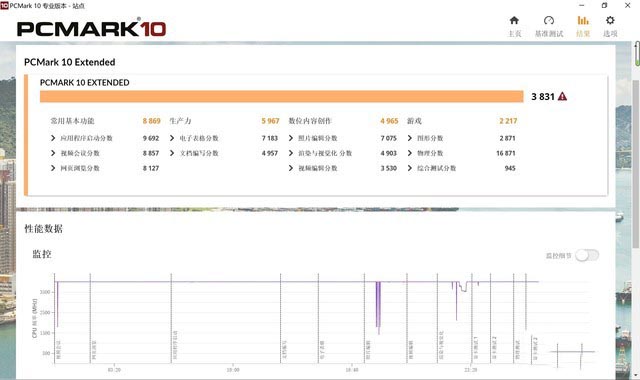This screenshot has height=380, width=640.
Task: Expand the 物理分数 row
Action: [x=410, y=153]
